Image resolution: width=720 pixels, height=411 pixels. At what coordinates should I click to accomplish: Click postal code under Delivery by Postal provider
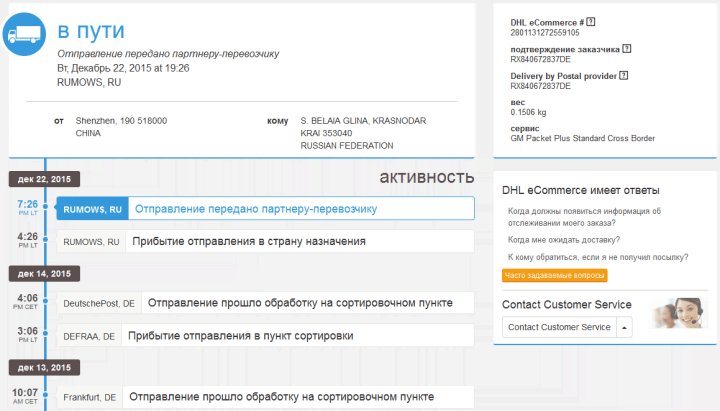540,86
